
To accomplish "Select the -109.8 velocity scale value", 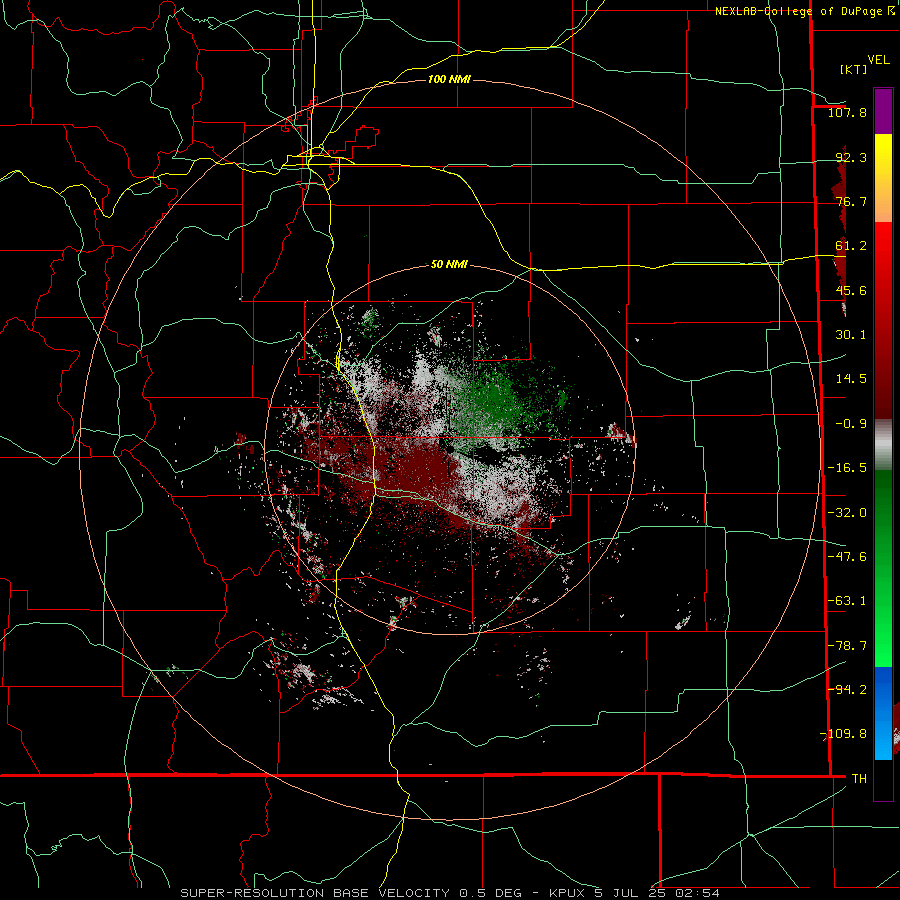I will pos(843,734).
